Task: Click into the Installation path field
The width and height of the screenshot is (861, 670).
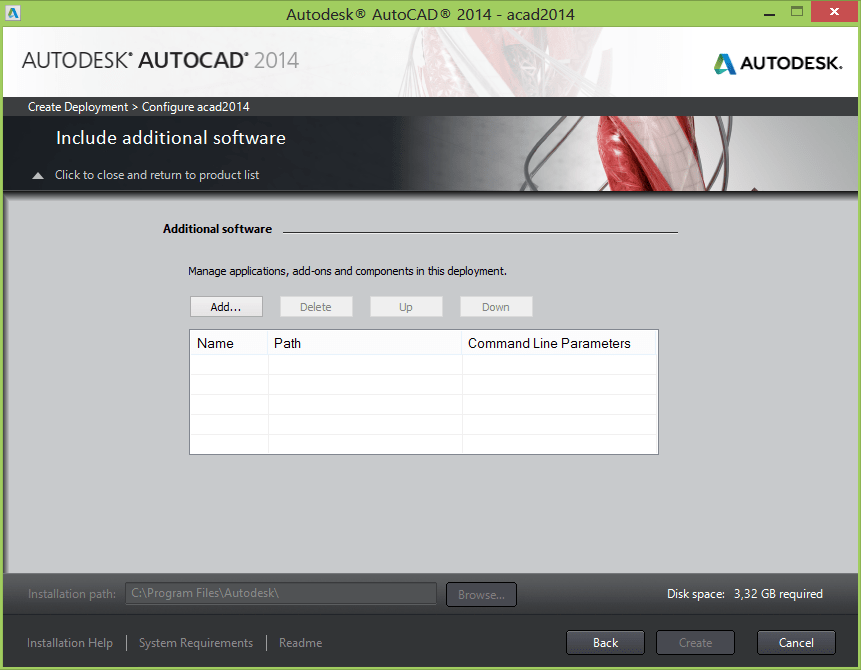Action: [x=280, y=594]
